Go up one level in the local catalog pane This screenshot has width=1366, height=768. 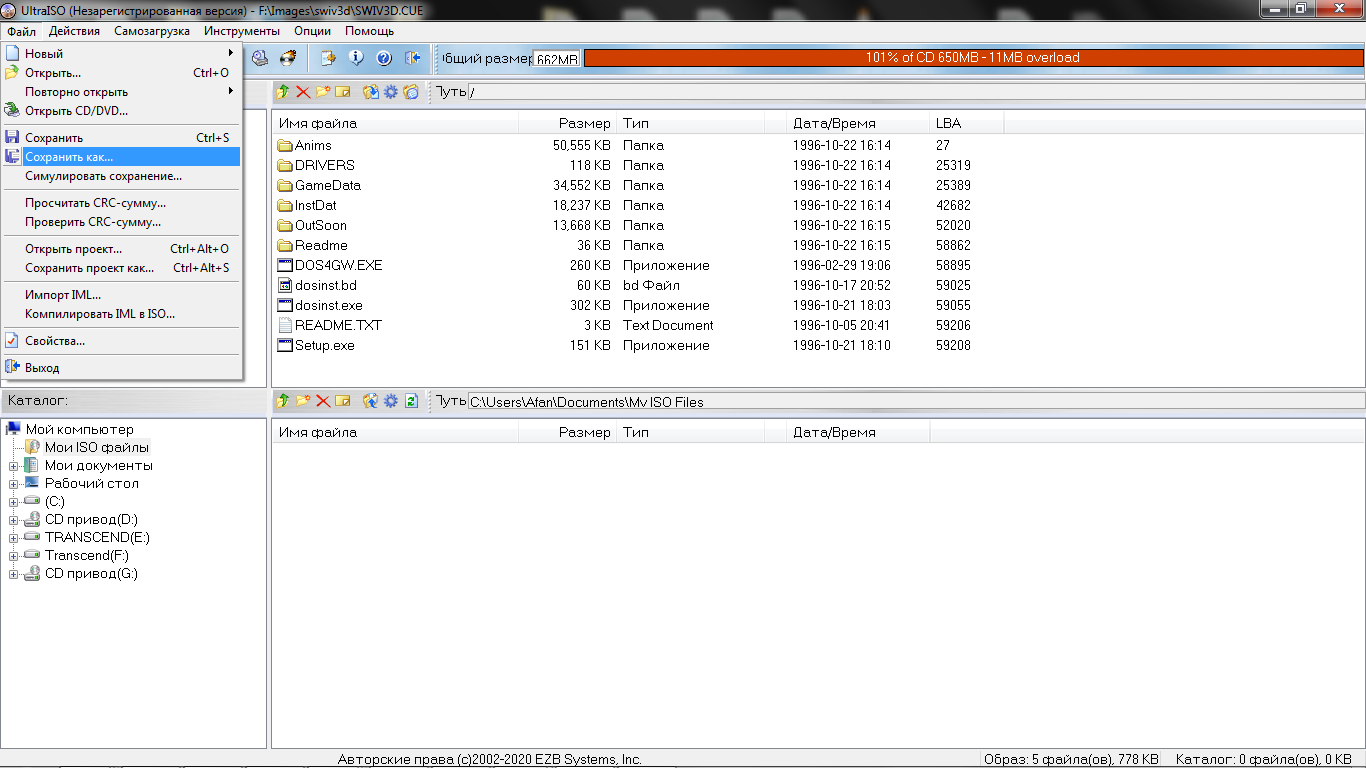[x=283, y=401]
